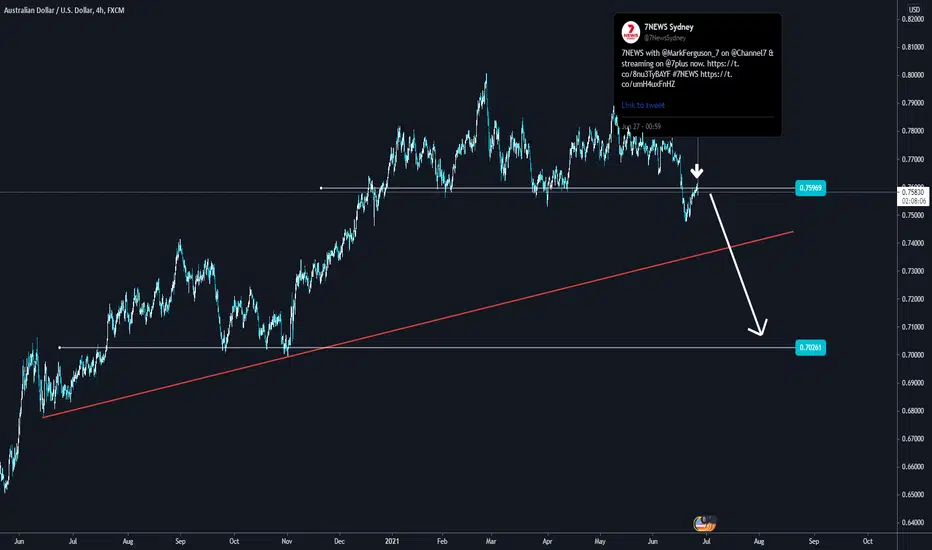Click the 7NEWS Sydney account name
This screenshot has height=550, width=932.
click(669, 27)
